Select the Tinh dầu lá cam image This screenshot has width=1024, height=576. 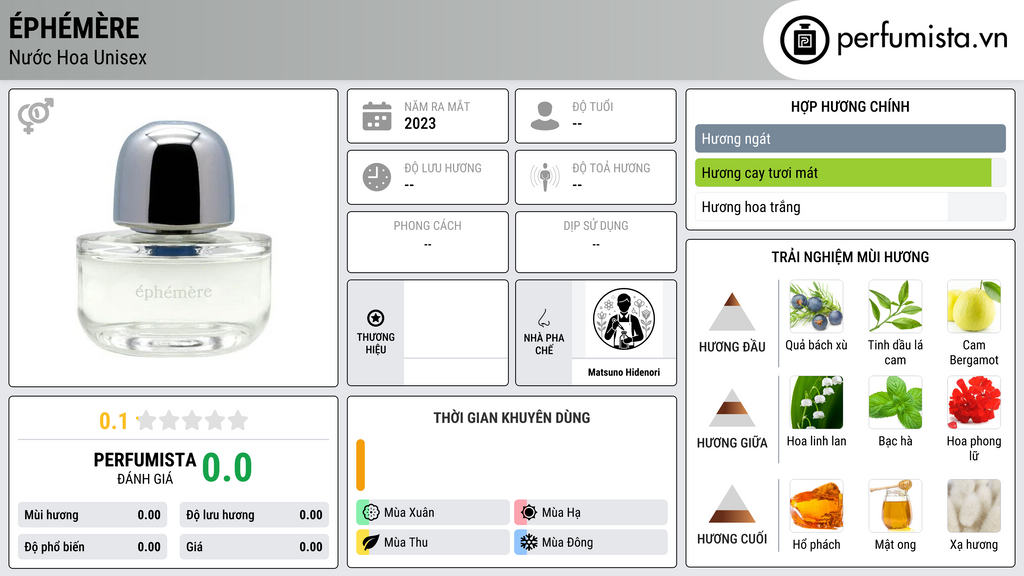click(895, 306)
